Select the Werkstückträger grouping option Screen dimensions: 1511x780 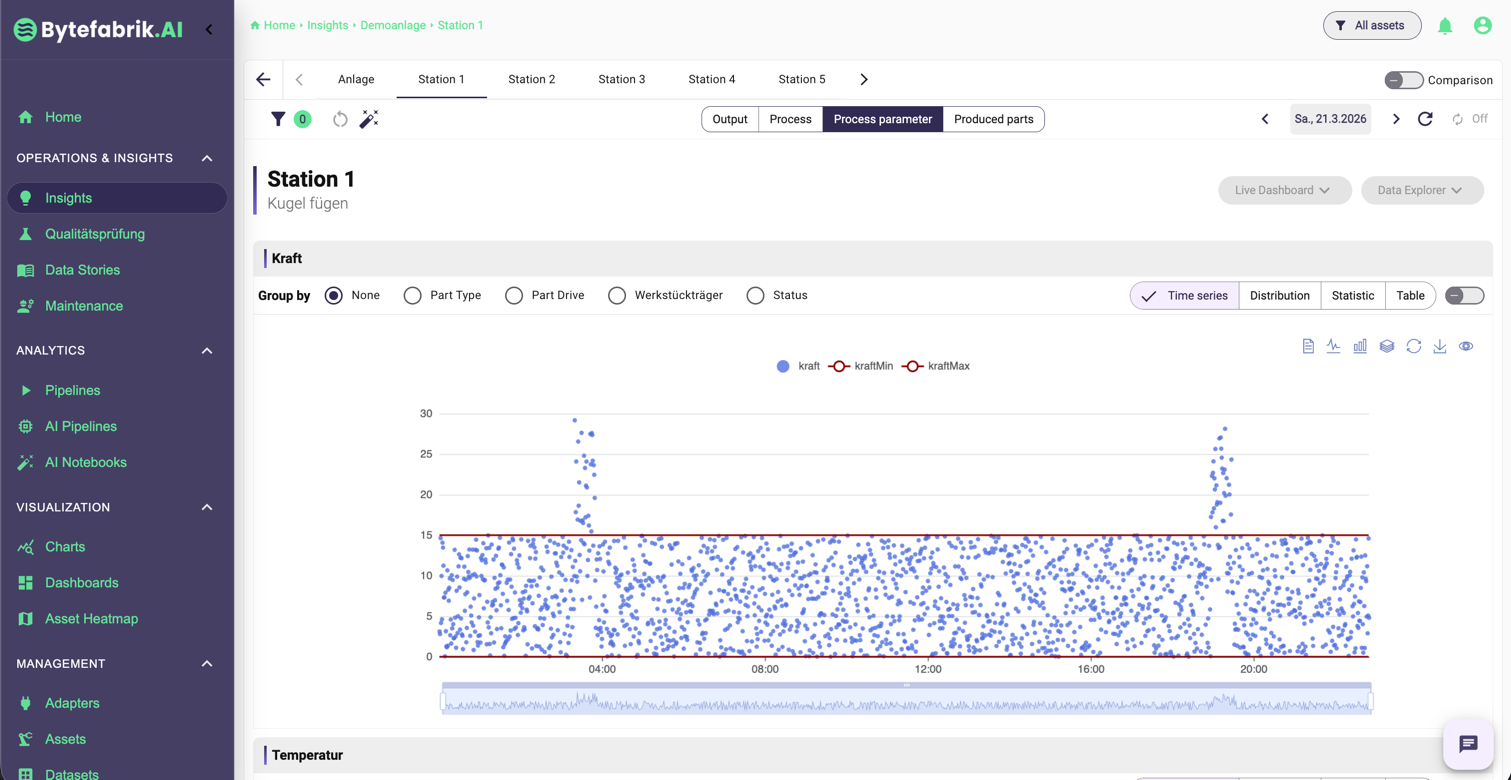coord(617,296)
